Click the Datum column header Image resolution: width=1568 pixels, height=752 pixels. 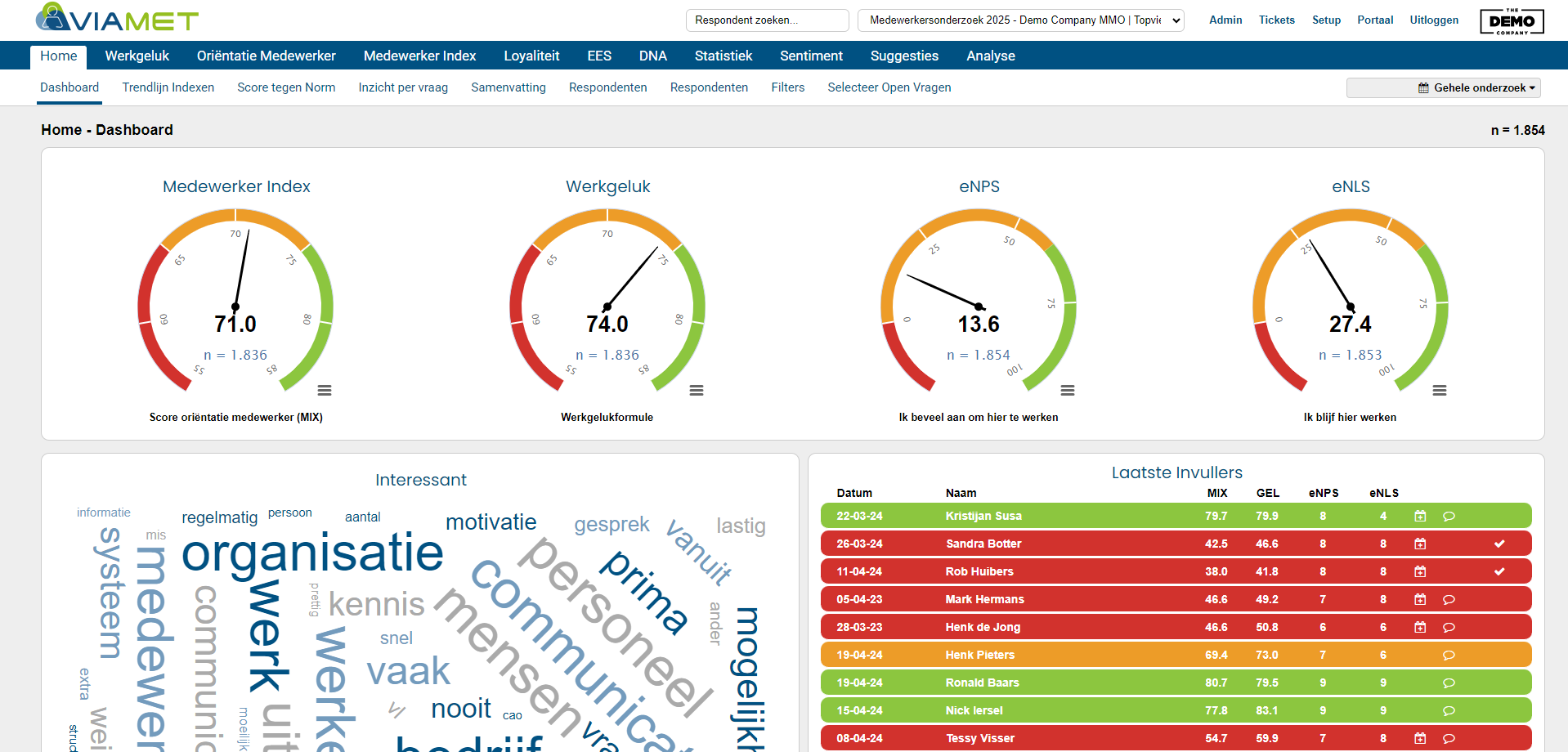[854, 493]
